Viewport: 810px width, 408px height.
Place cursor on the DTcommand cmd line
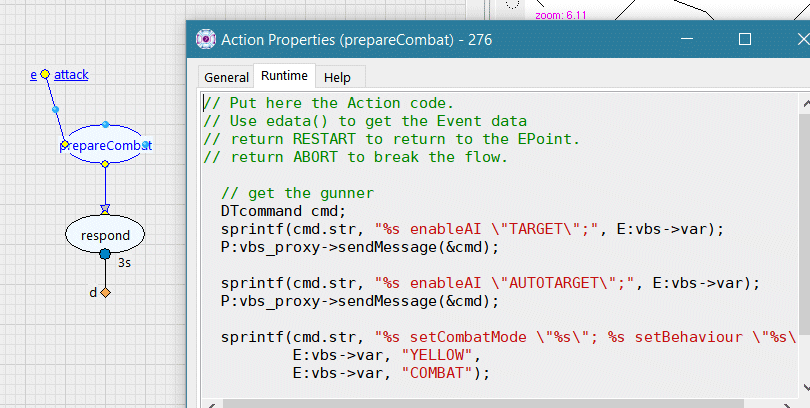pyautogui.click(x=282, y=211)
